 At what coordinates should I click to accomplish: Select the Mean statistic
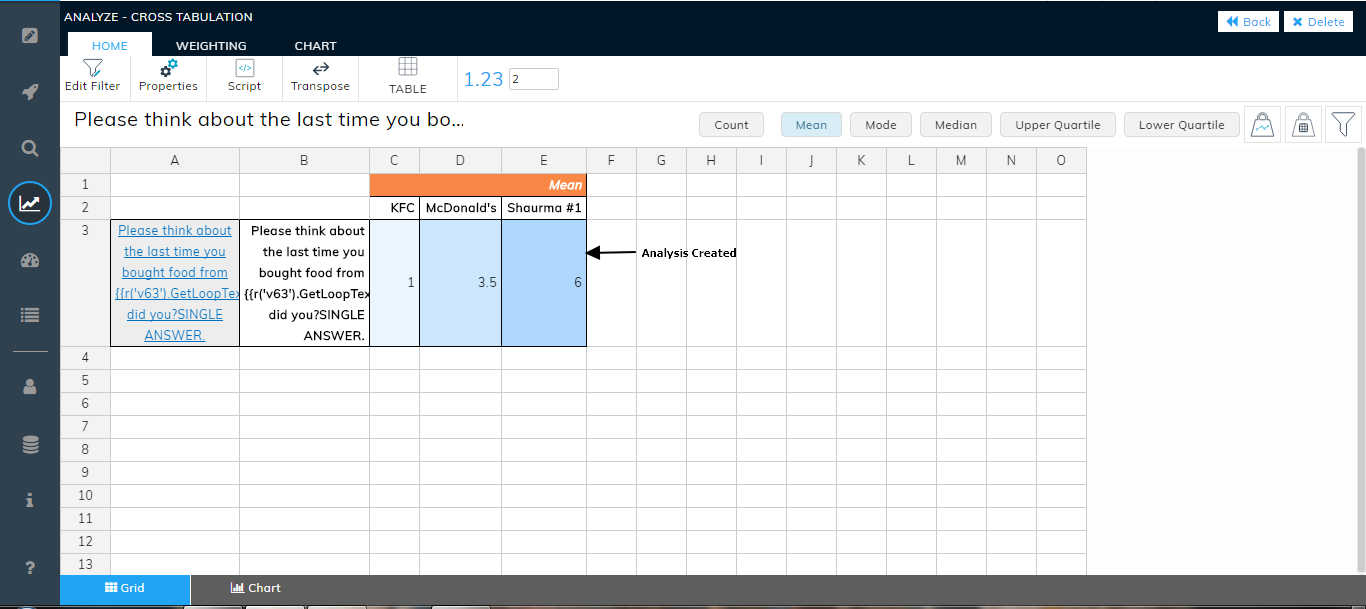coord(811,125)
